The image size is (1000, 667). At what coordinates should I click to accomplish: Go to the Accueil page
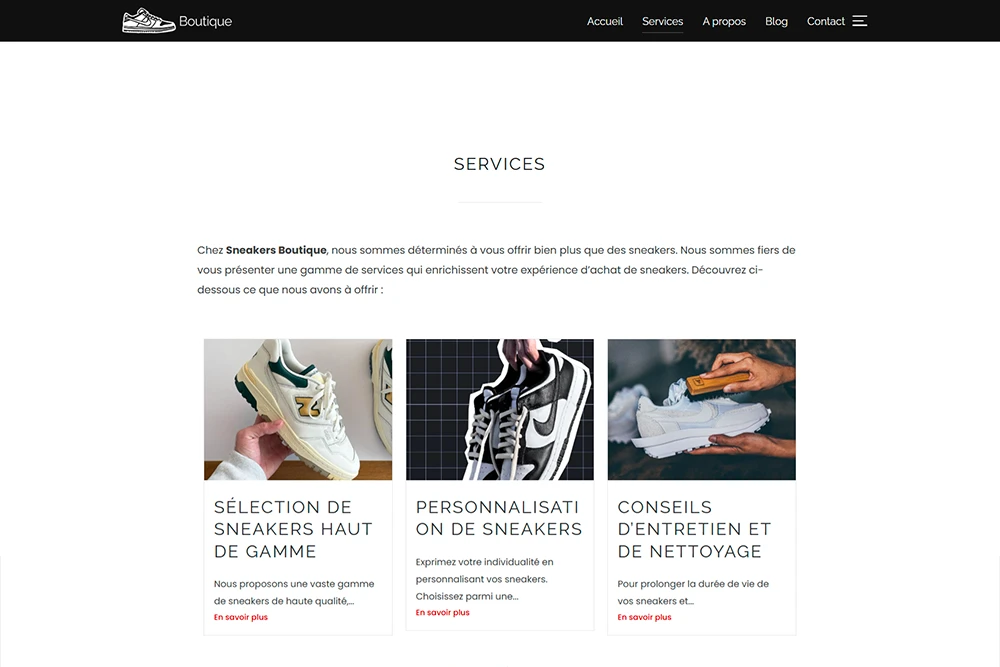point(605,21)
